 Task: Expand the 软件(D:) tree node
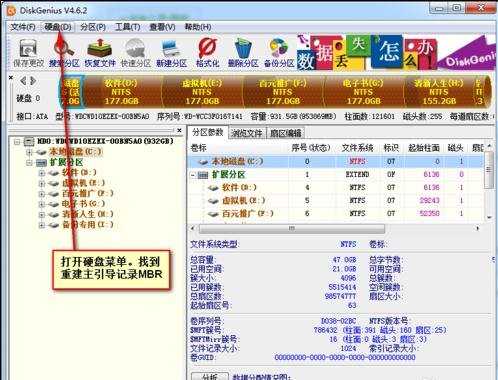(x=42, y=173)
